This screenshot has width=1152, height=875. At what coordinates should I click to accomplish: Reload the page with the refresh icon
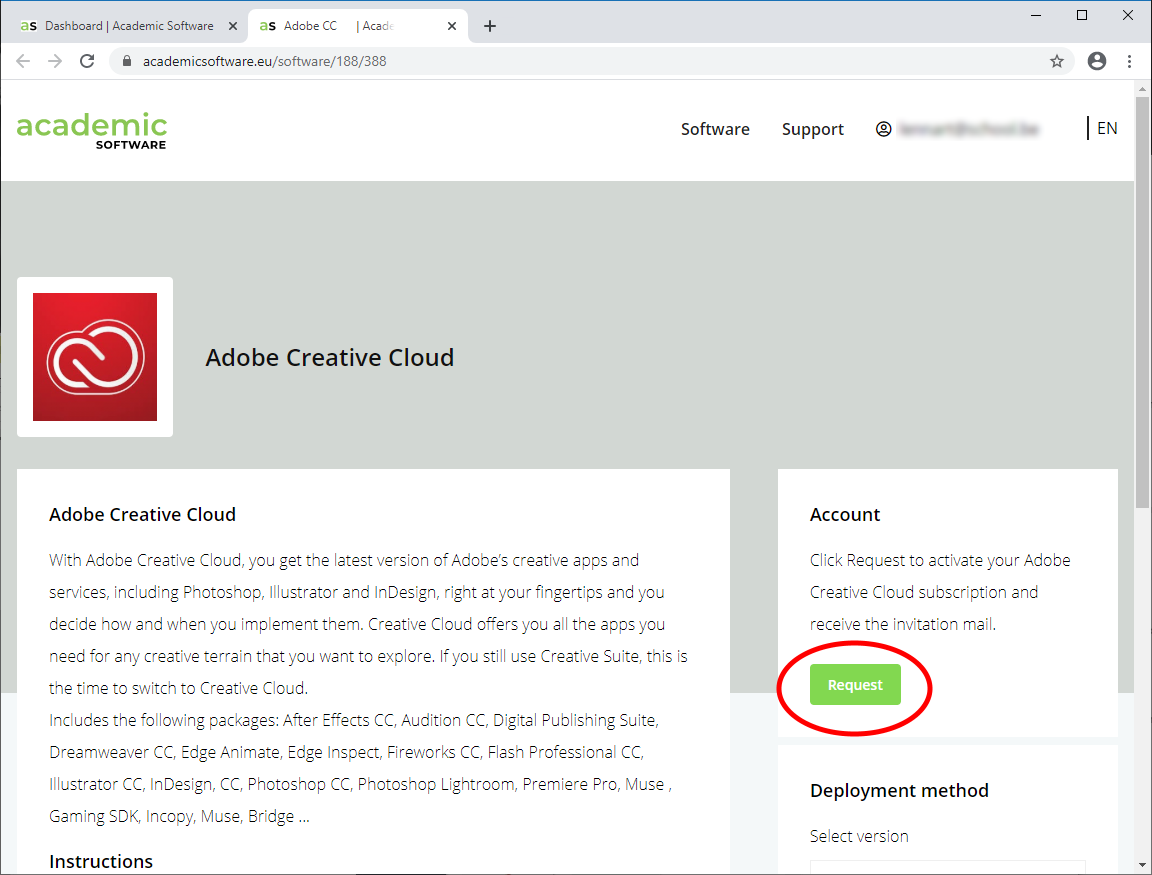(x=87, y=61)
